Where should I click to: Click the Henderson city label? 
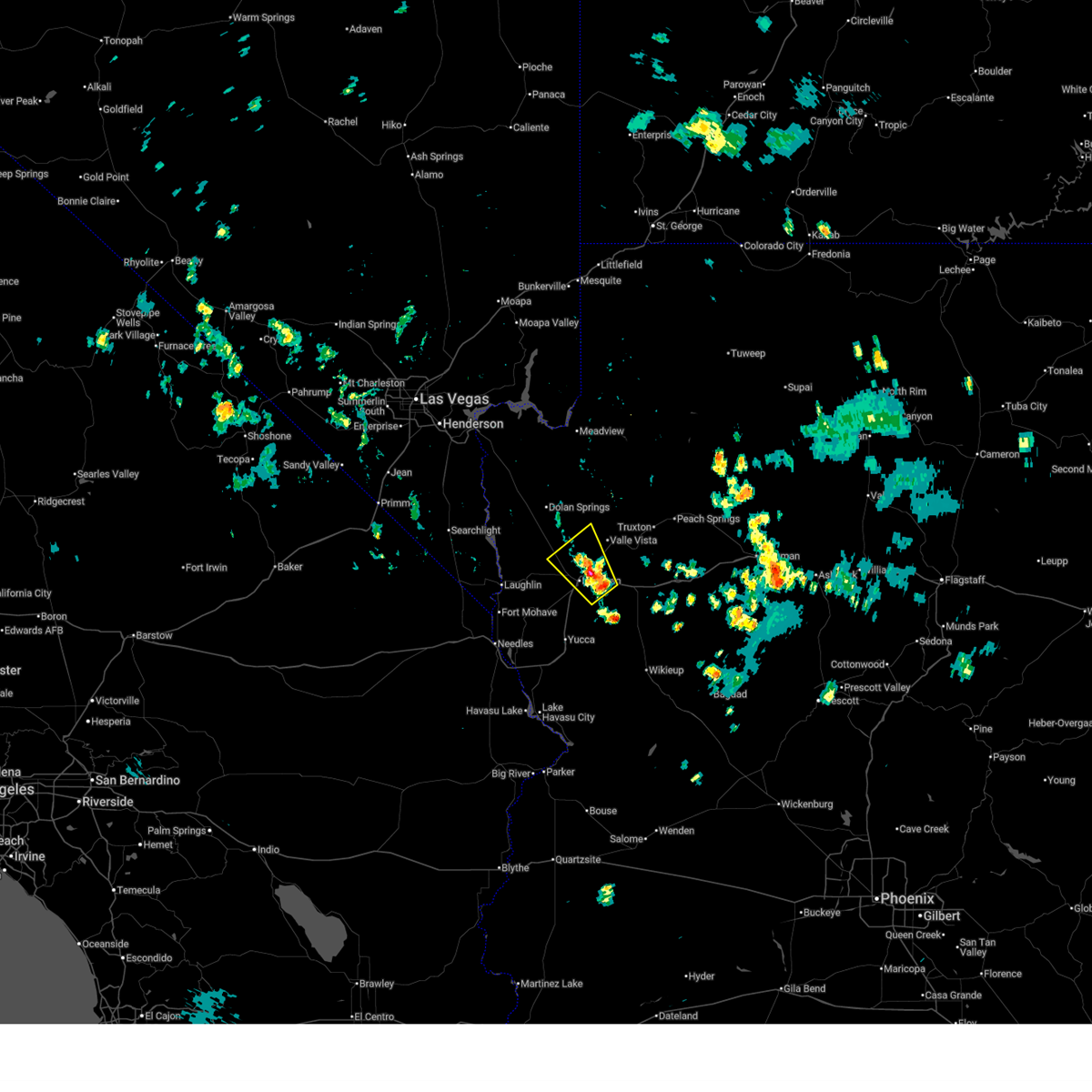(x=473, y=424)
